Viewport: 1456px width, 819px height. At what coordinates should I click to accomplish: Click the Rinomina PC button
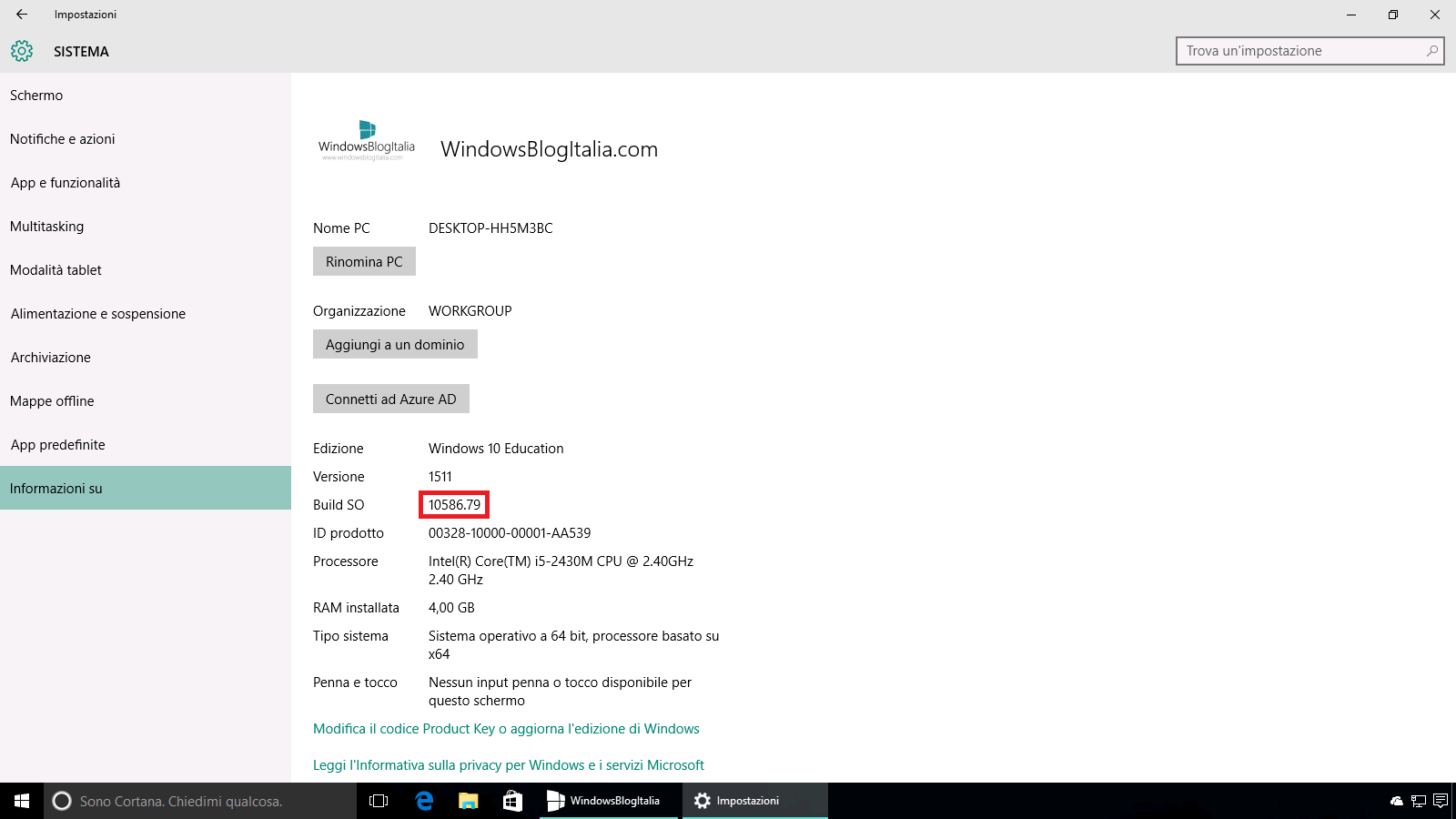[364, 261]
